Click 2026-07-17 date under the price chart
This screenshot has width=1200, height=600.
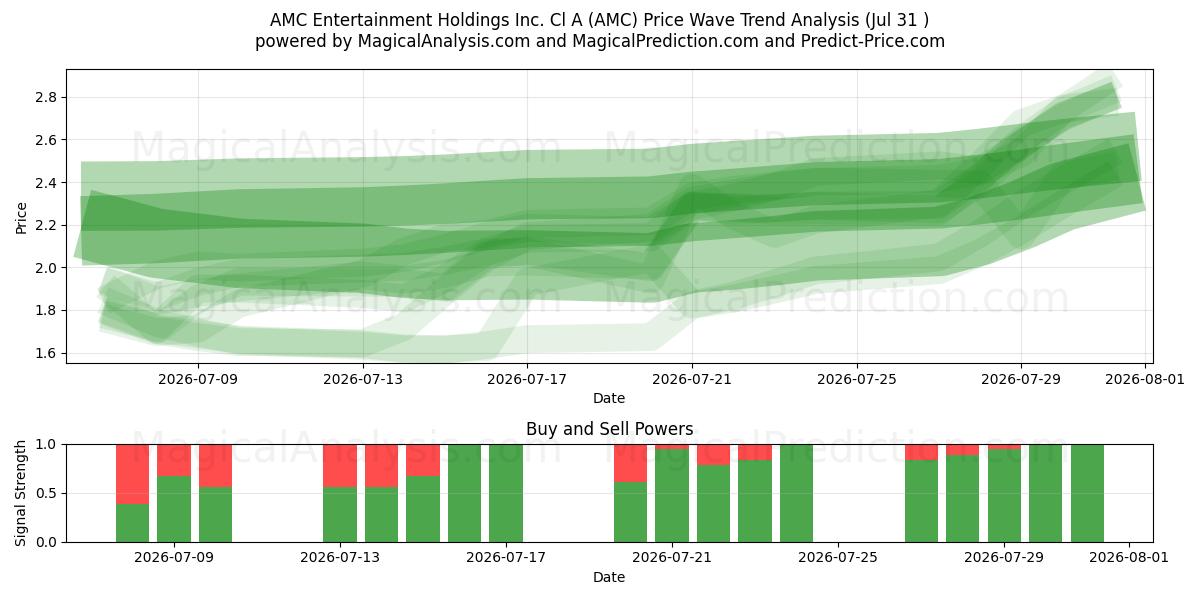click(527, 379)
